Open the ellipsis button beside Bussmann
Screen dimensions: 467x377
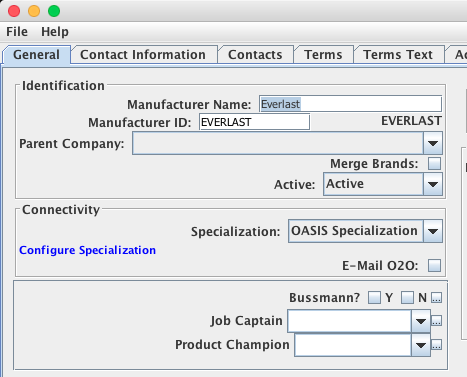click(436, 297)
